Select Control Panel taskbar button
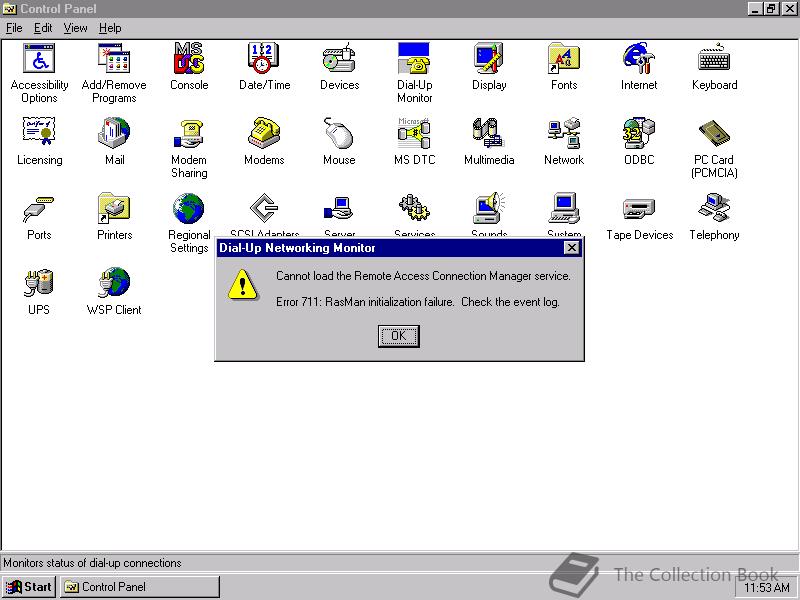This screenshot has height=600, width=800. pos(140,587)
